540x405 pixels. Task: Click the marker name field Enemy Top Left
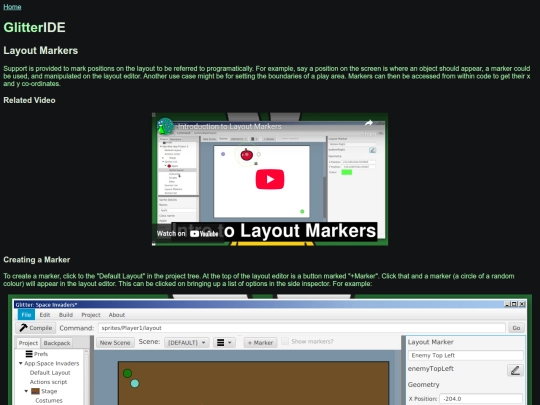[x=465, y=355]
